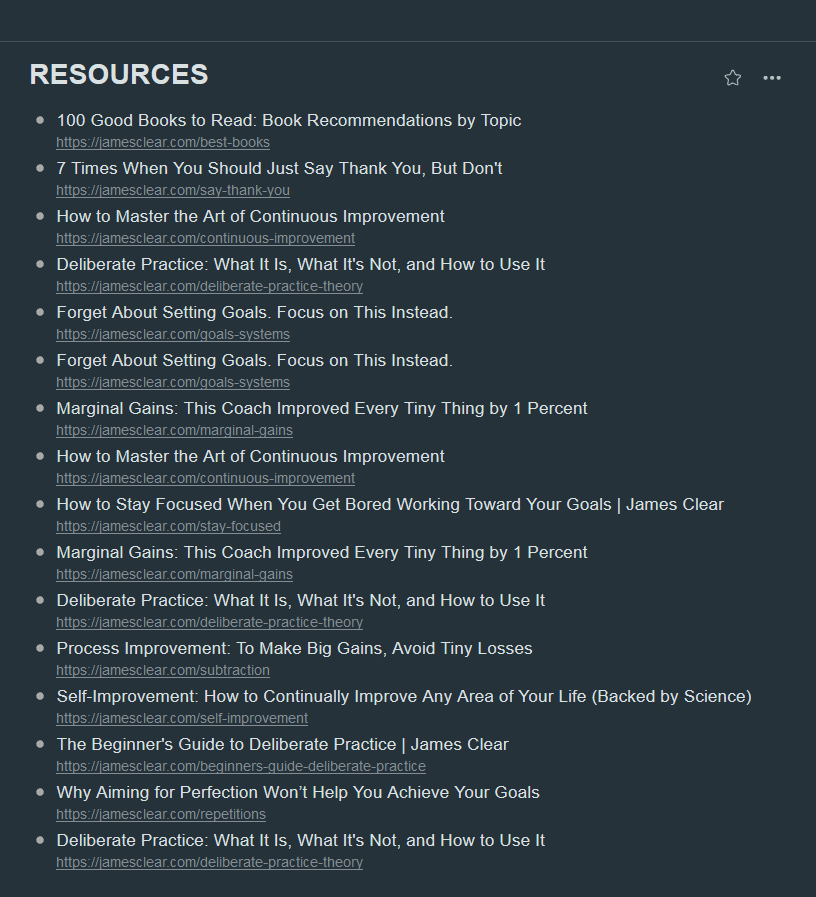Open deliberate-practice-theory link under Why Aiming for Perfection entry
This screenshot has height=897, width=816.
pyautogui.click(x=209, y=862)
